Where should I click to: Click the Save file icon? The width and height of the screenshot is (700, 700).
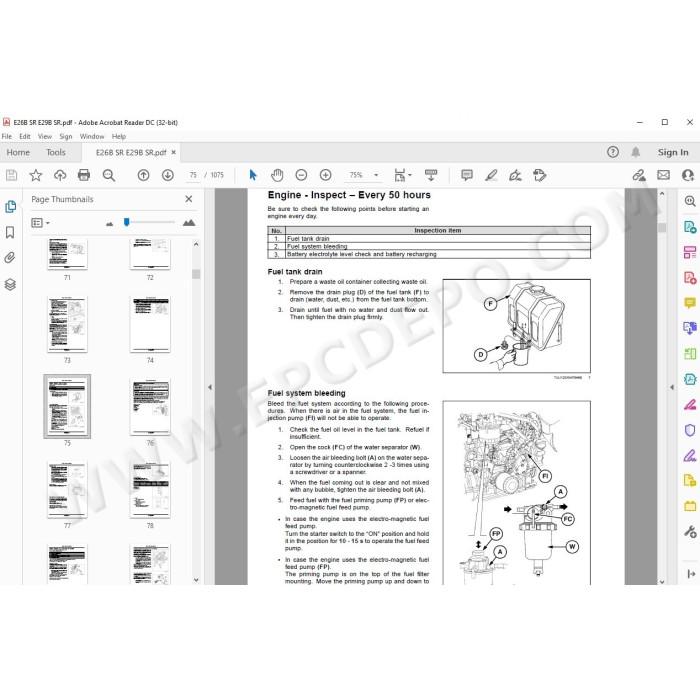coord(12,175)
